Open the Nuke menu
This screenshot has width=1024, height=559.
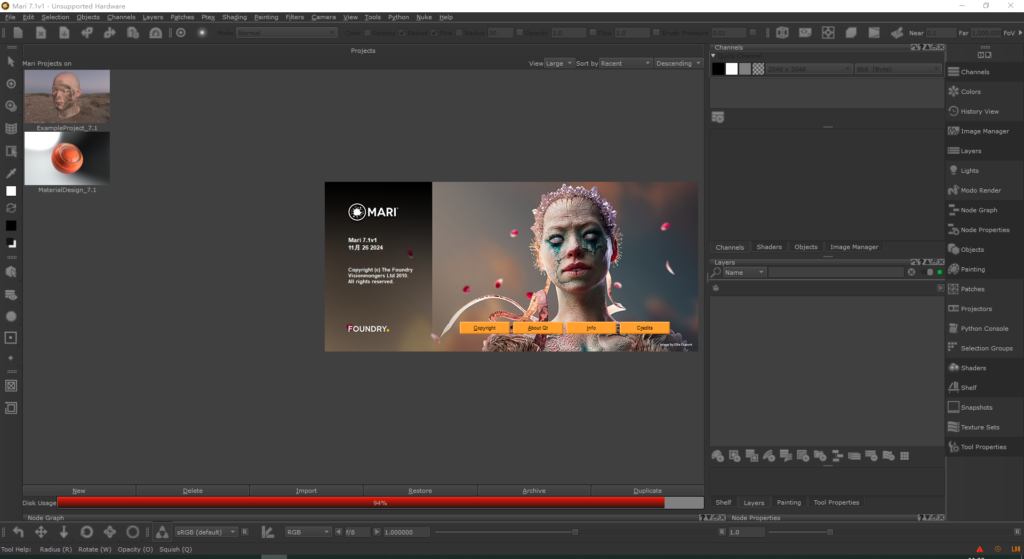coord(424,17)
